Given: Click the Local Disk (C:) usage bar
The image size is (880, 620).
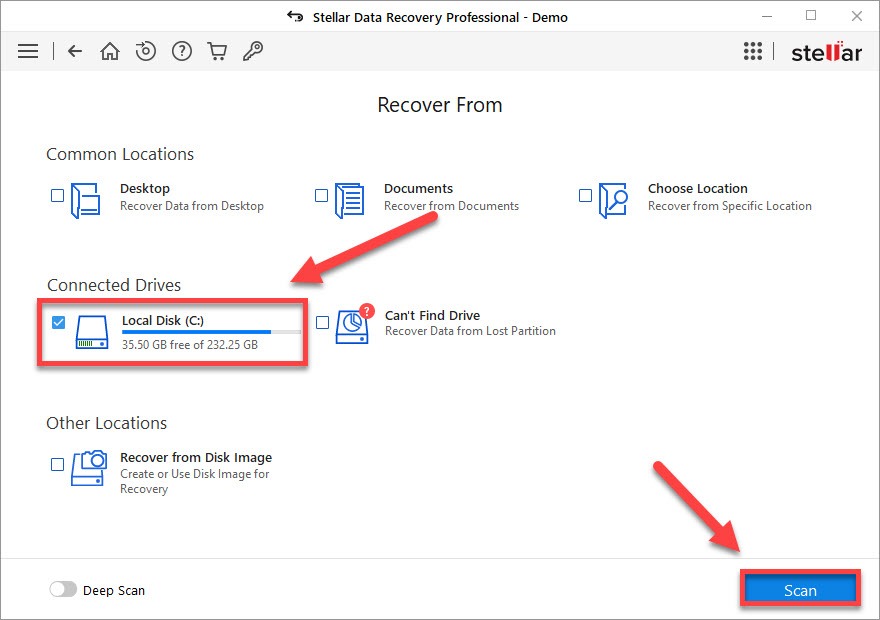Looking at the screenshot, I should [211, 332].
